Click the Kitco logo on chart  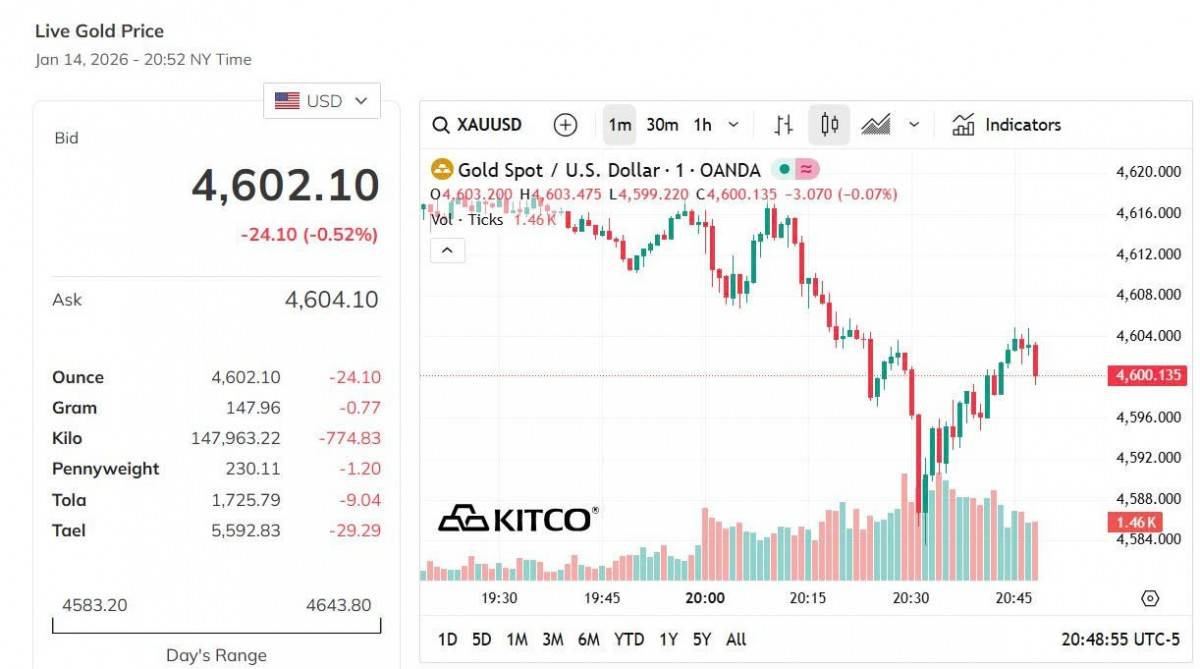coord(519,518)
